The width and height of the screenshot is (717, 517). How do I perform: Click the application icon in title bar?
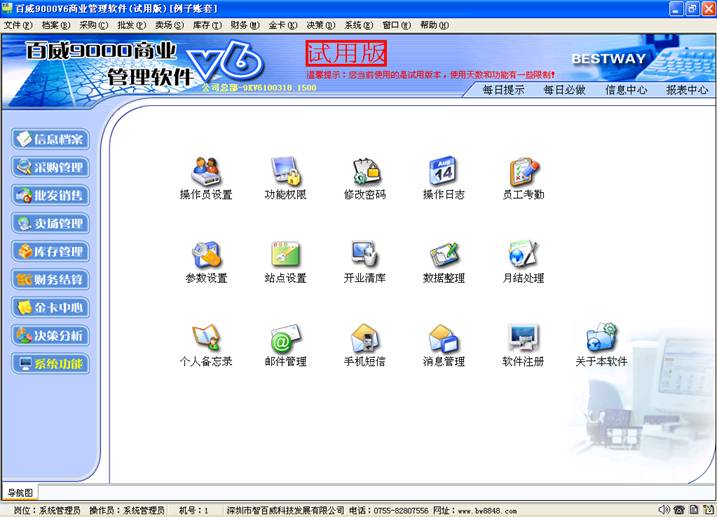[7, 8]
